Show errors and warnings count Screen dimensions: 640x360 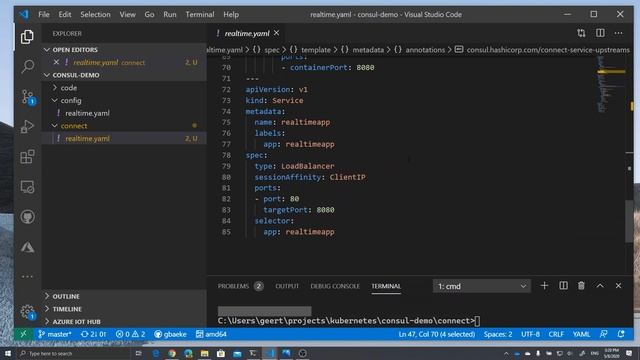[x=130, y=334]
